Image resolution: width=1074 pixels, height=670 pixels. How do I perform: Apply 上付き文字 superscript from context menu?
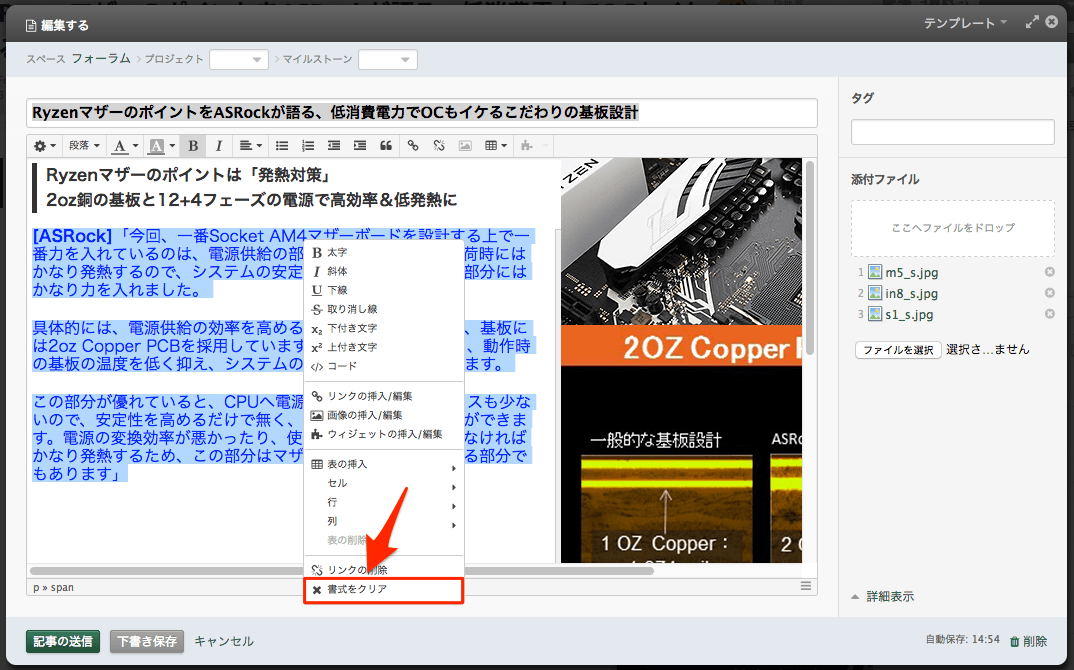(x=384, y=347)
